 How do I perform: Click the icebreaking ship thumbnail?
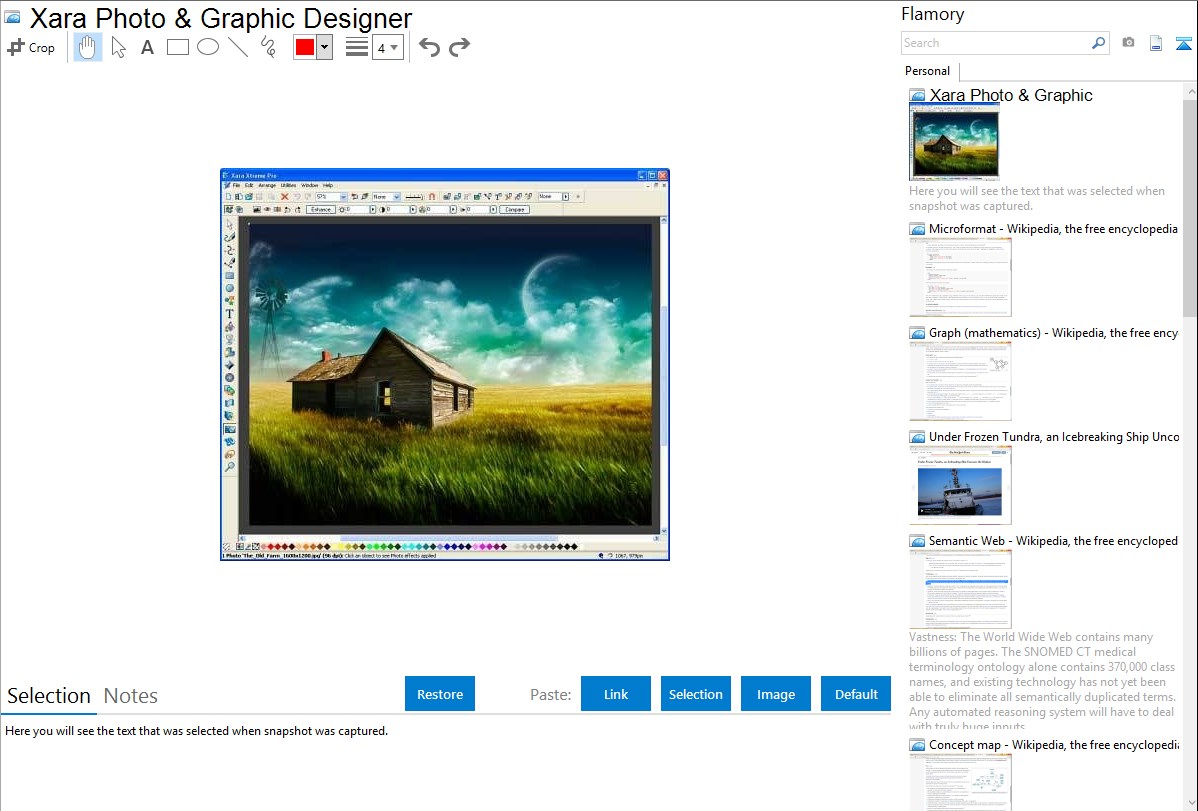point(960,485)
